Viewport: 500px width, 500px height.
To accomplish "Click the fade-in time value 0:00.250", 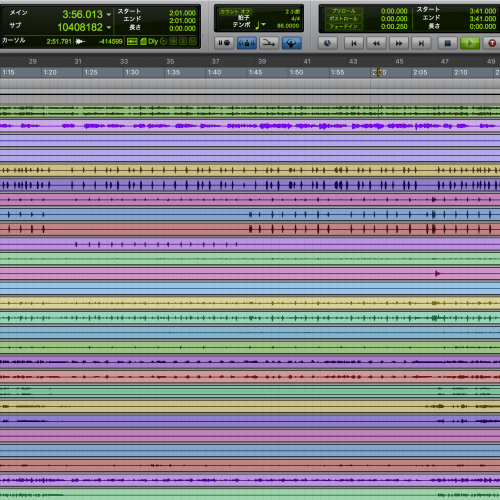I will [394, 26].
